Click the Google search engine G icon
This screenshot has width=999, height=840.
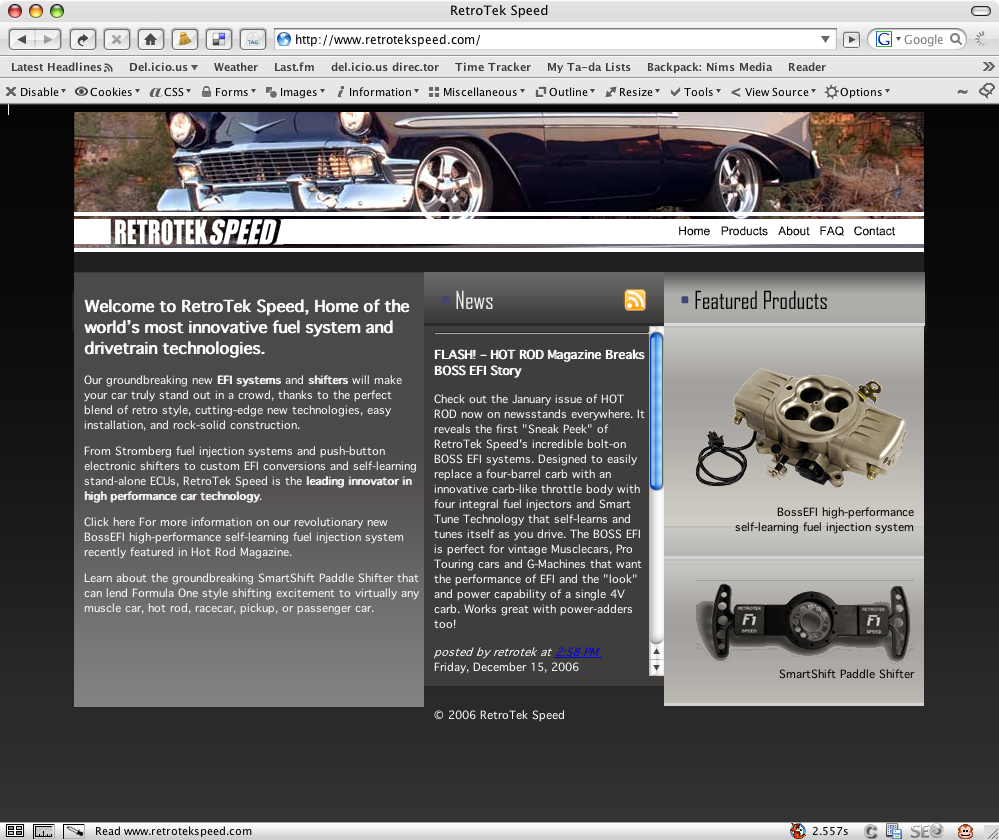(884, 40)
